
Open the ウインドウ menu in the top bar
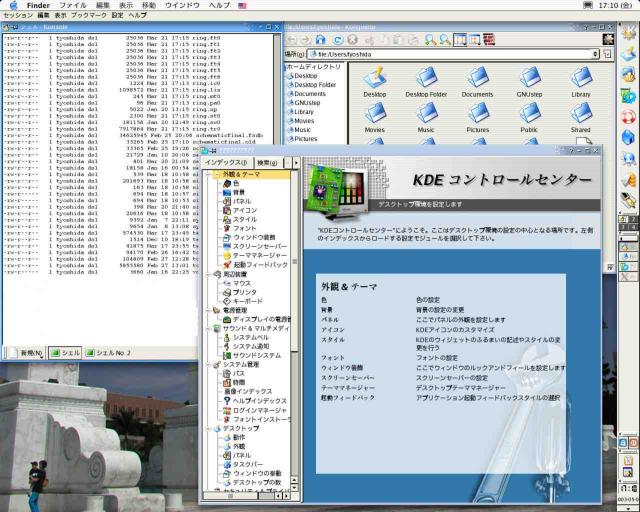point(182,5)
